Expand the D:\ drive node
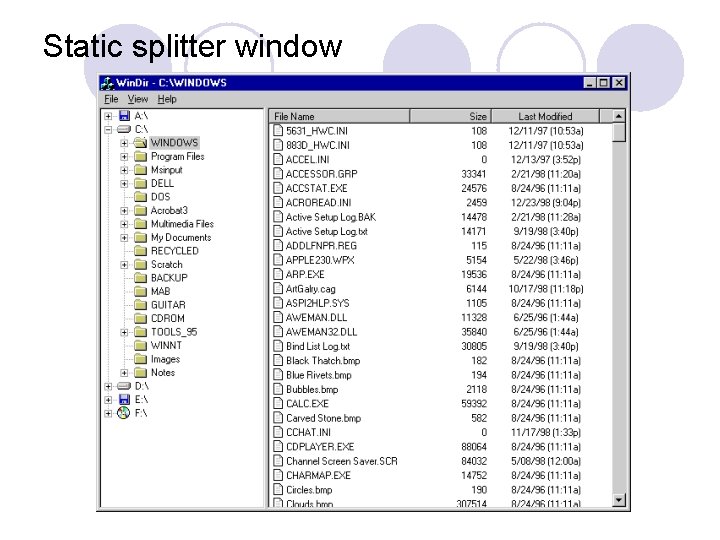The height and width of the screenshot is (540, 720). [x=108, y=387]
